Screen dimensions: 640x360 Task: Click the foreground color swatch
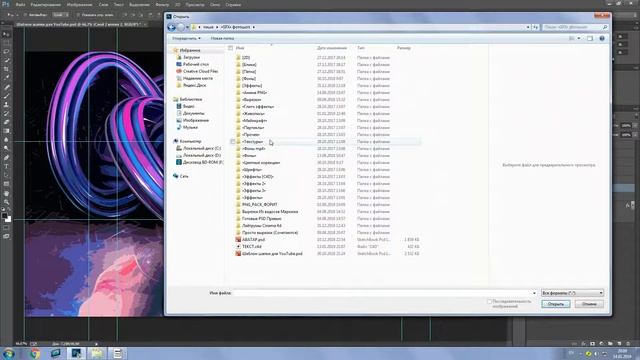click(x=4, y=216)
